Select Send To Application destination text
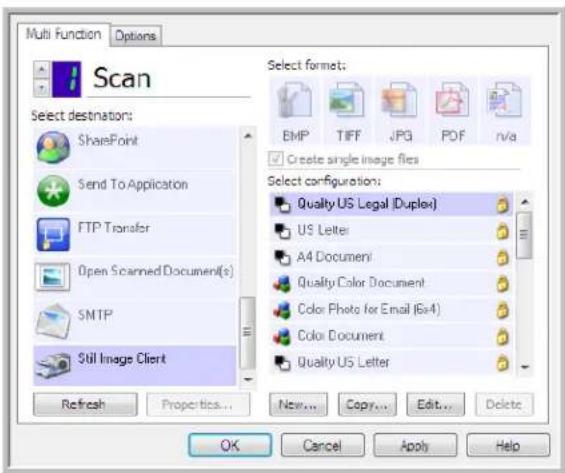 [133, 184]
